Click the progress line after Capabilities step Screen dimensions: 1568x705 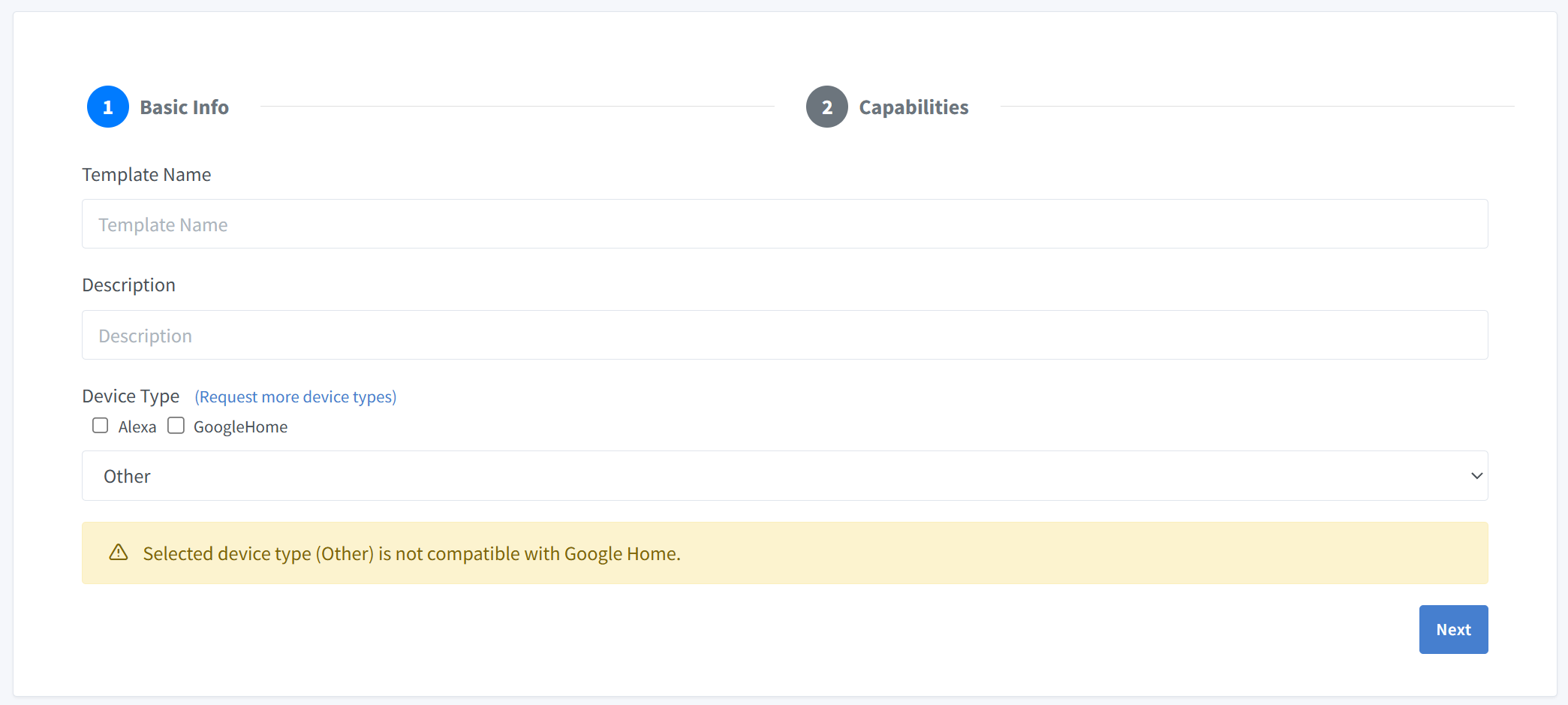click(1257, 107)
